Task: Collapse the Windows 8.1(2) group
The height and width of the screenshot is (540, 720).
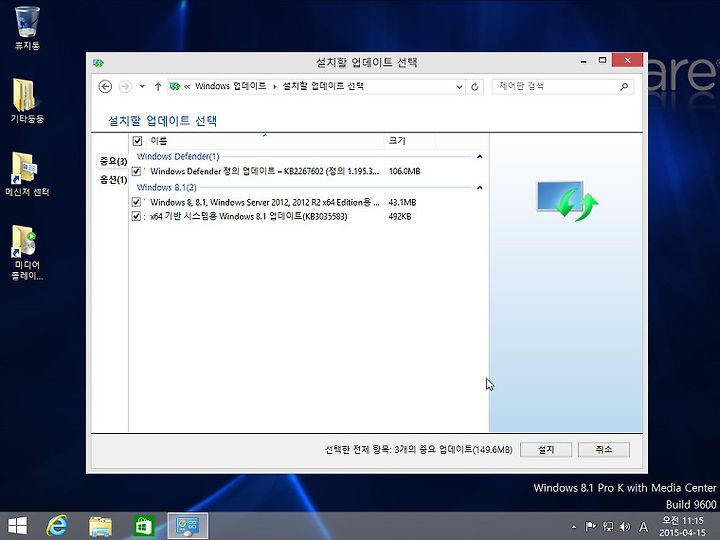Action: coord(479,187)
